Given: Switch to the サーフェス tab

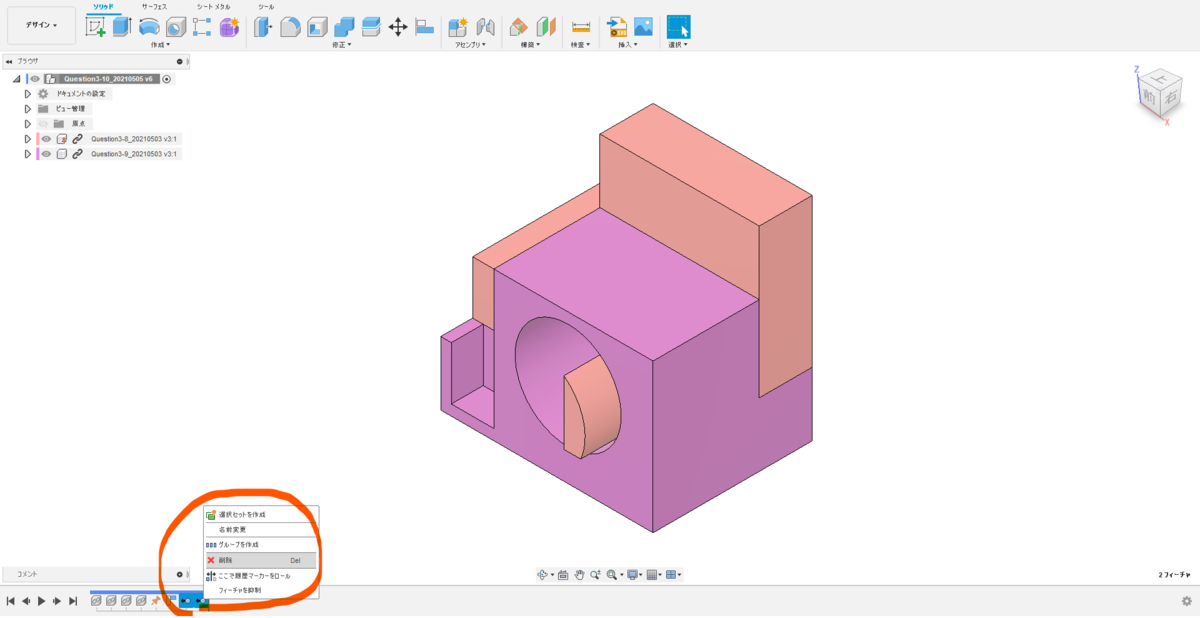Looking at the screenshot, I should pyautogui.click(x=154, y=6).
